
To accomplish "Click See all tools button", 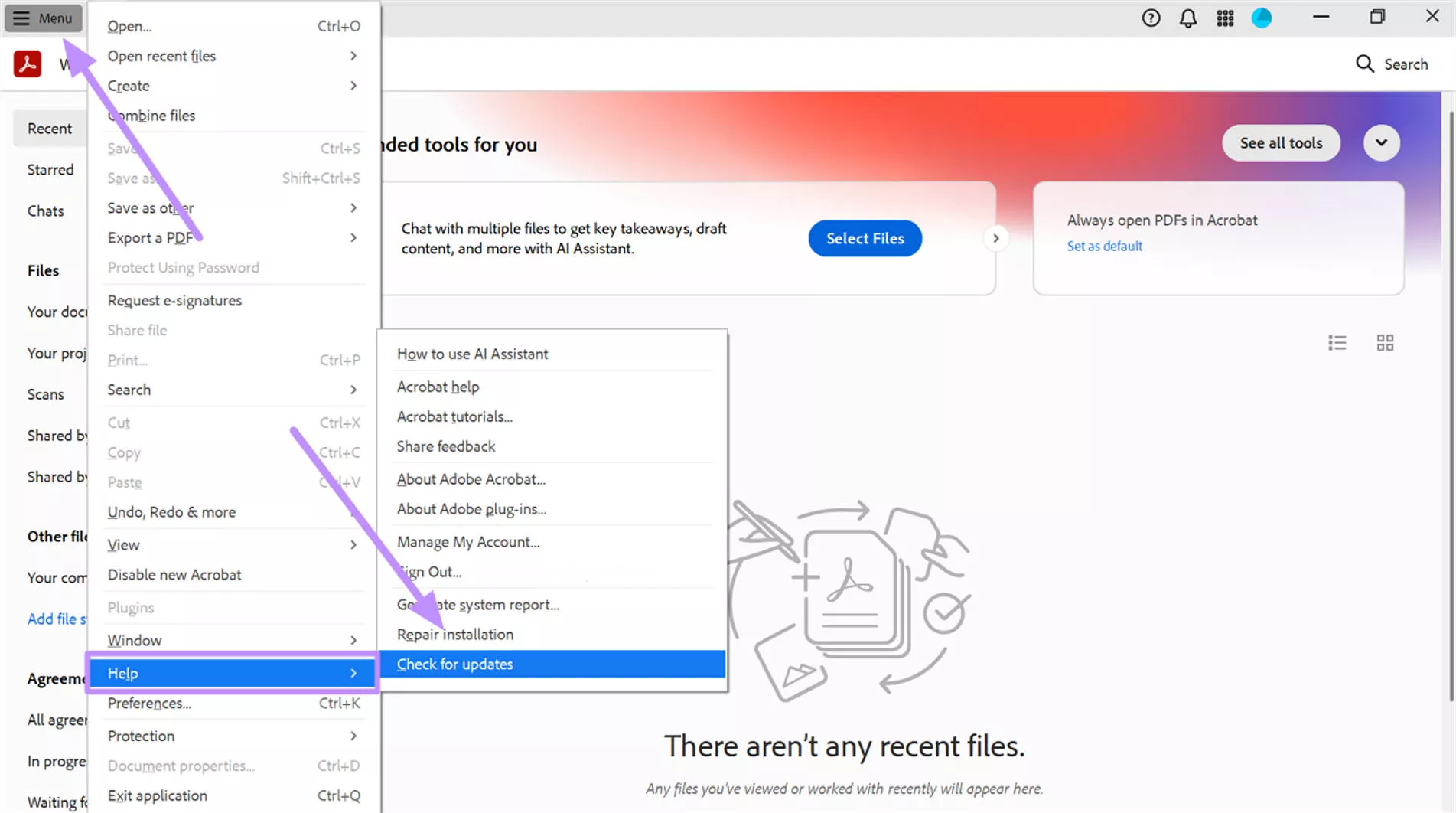I will tap(1281, 142).
